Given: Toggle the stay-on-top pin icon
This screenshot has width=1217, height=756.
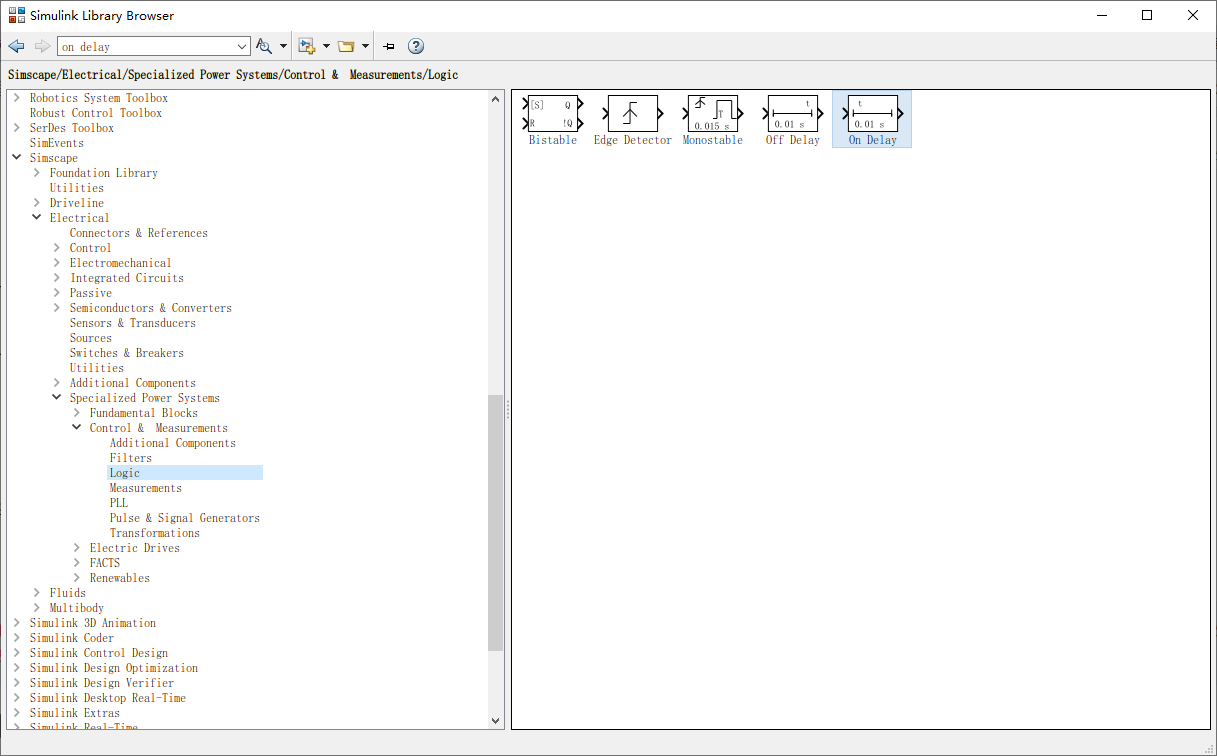Looking at the screenshot, I should pyautogui.click(x=389, y=46).
